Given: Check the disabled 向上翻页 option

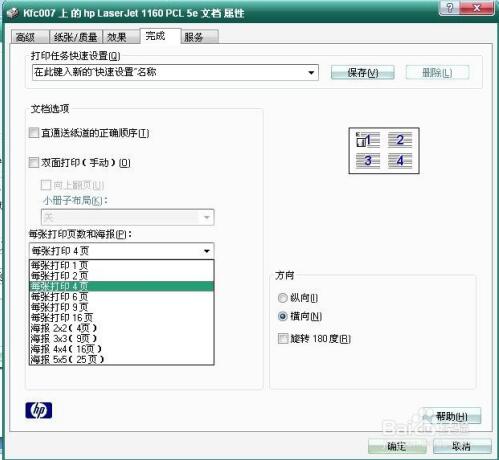Looking at the screenshot, I should (x=46, y=185).
